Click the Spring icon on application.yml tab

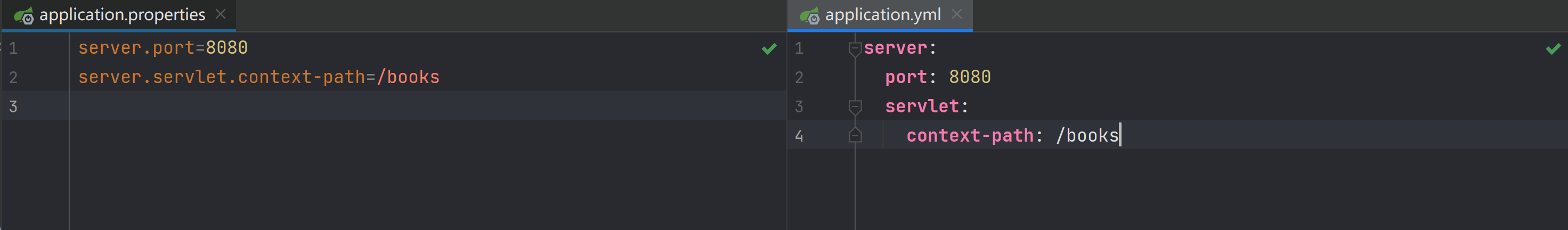(809, 15)
